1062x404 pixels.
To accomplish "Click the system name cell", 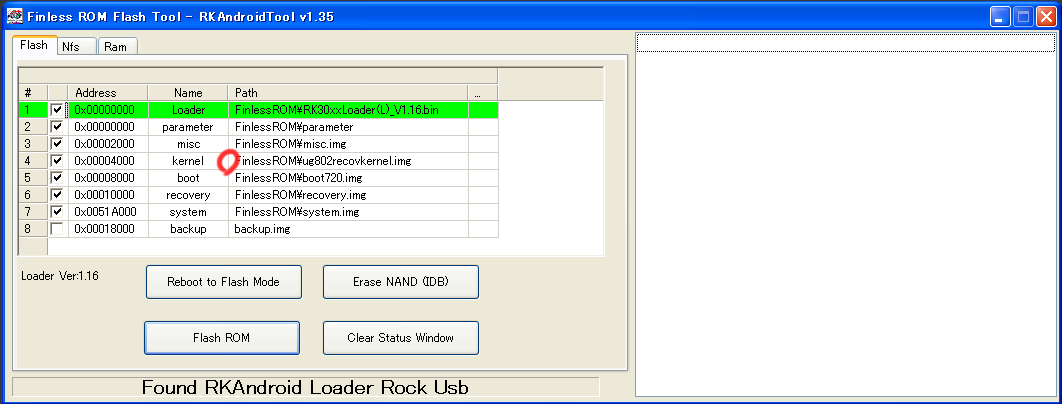I will click(188, 211).
